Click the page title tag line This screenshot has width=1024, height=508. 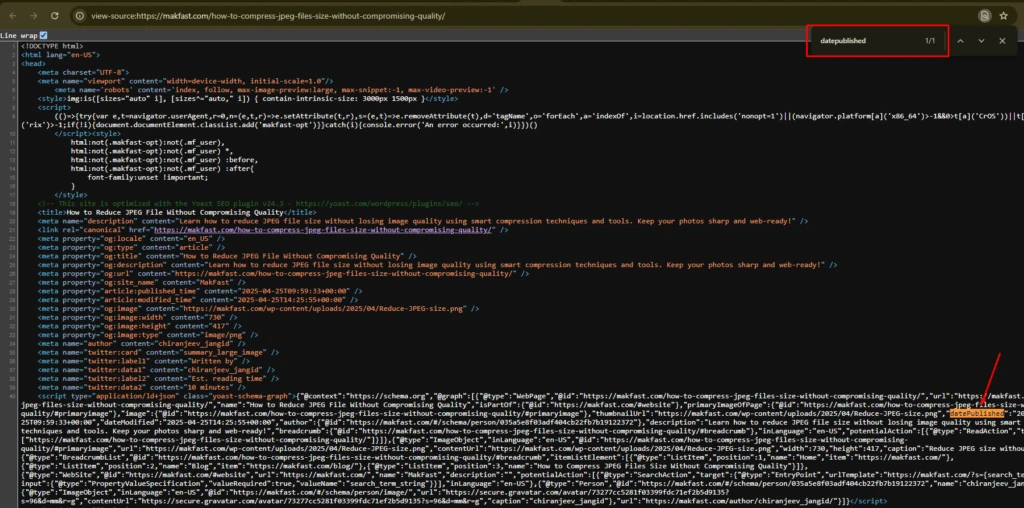click(177, 212)
